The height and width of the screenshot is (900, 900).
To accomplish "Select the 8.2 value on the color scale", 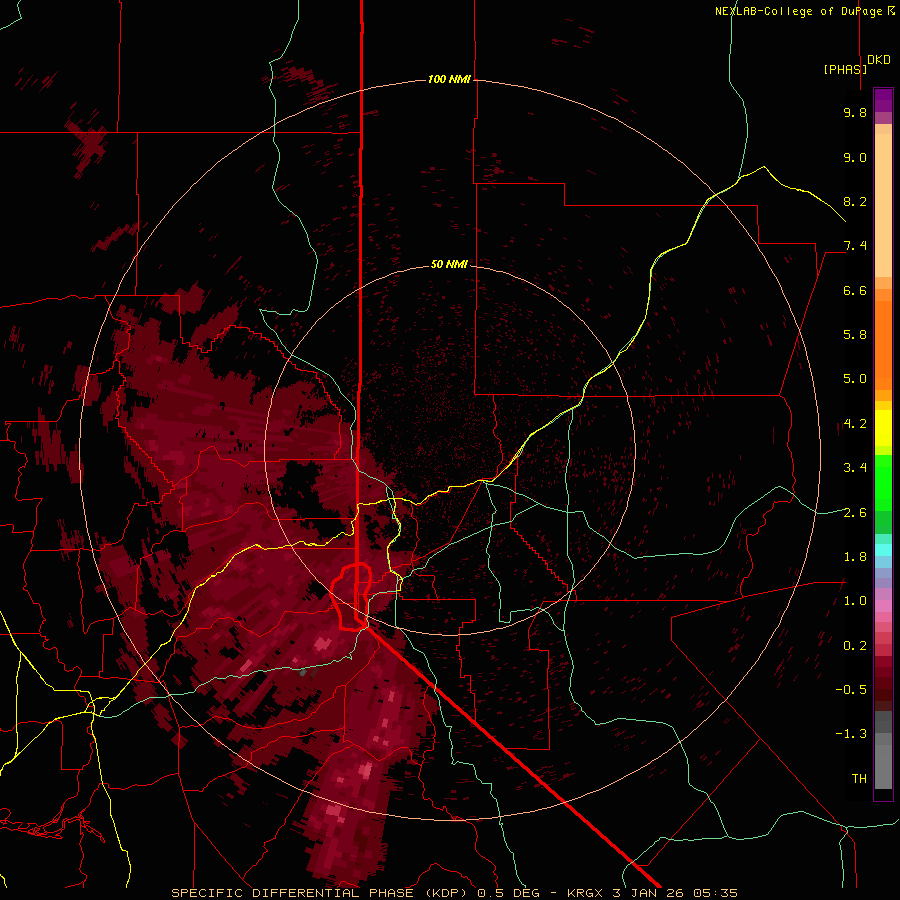I will tap(855, 201).
